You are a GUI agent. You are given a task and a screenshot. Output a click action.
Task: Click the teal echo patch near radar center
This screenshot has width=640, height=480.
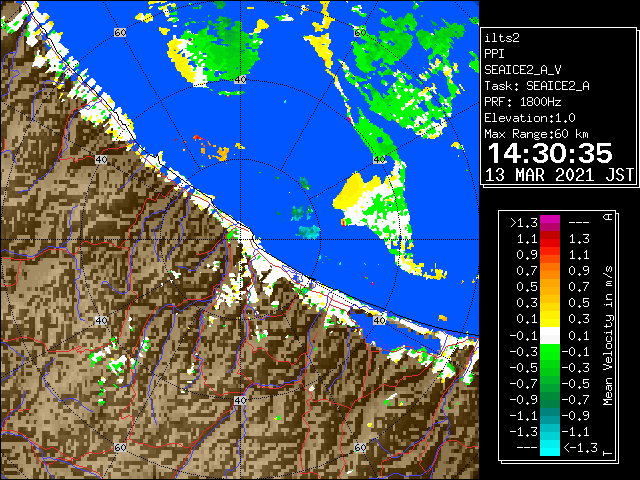pyautogui.click(x=308, y=231)
